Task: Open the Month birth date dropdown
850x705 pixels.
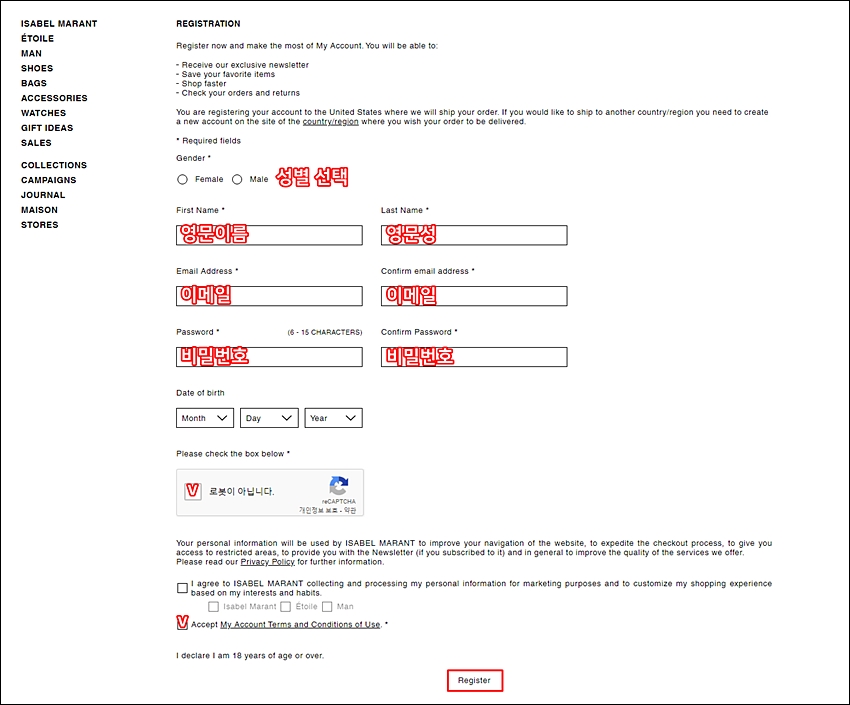Action: (205, 418)
